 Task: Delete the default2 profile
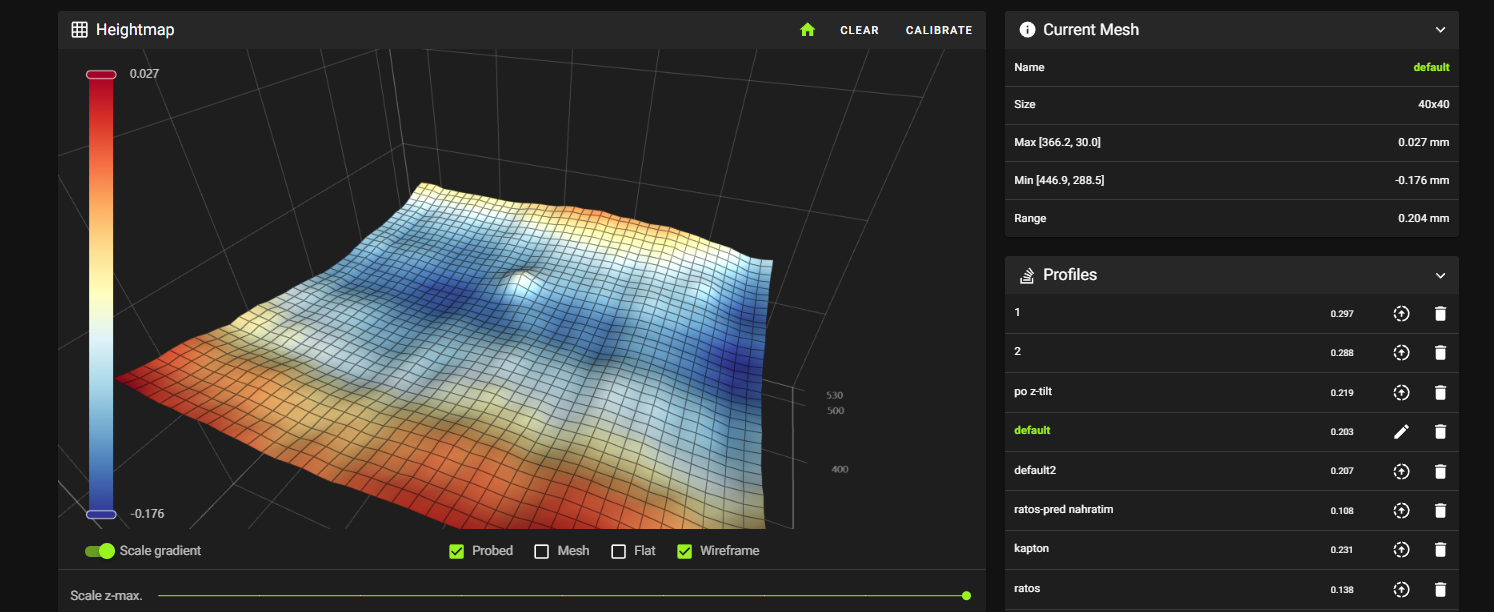pyautogui.click(x=1440, y=471)
